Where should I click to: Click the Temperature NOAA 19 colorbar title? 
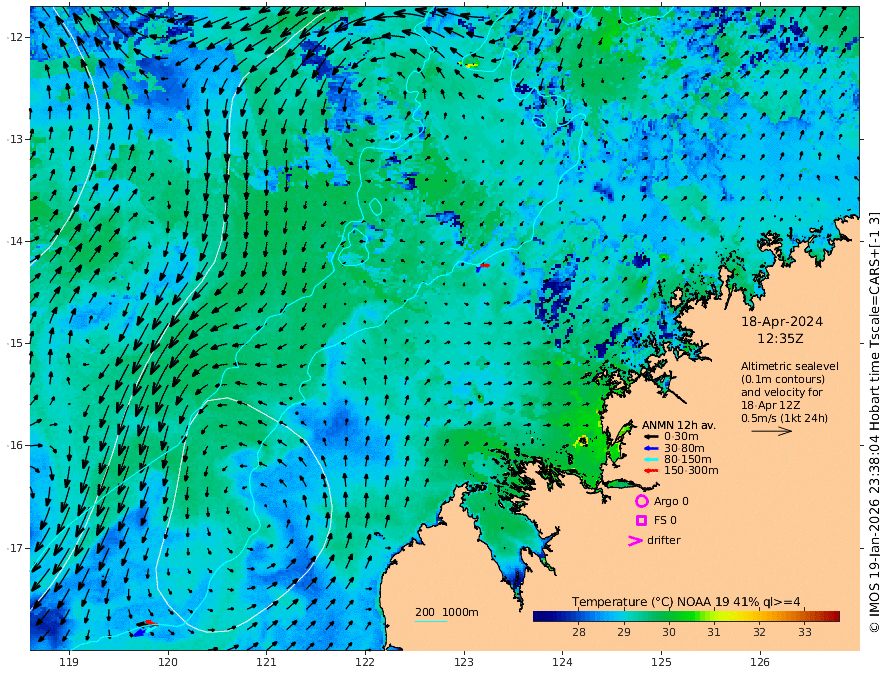click(686, 602)
